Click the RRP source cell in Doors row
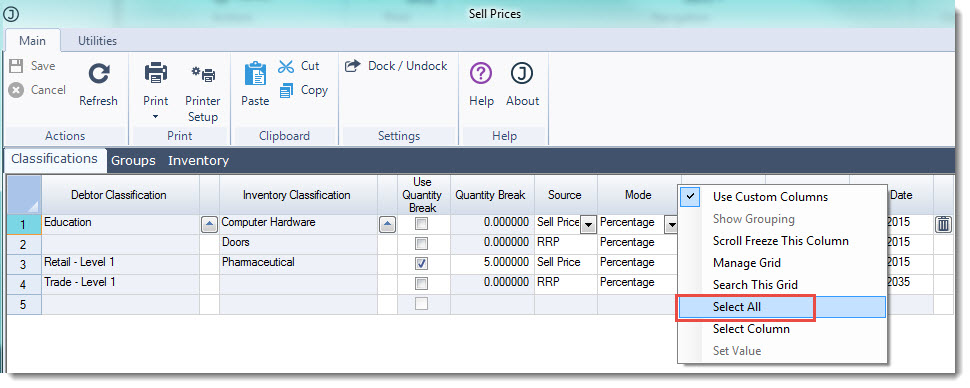The image size is (970, 388). pyautogui.click(x=565, y=244)
